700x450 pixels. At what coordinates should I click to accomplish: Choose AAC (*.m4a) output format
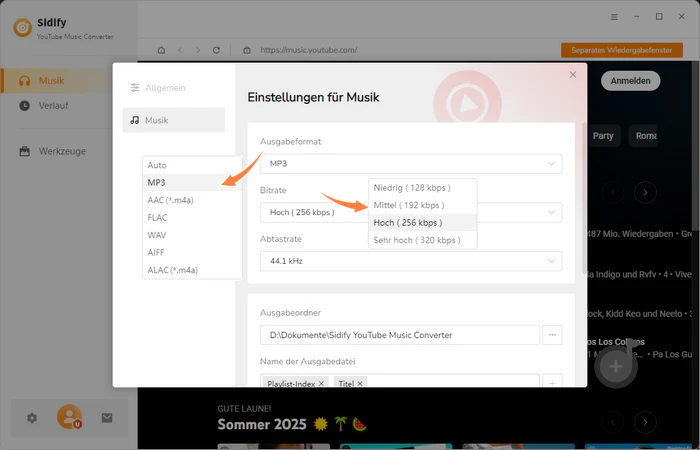pyautogui.click(x=192, y=200)
